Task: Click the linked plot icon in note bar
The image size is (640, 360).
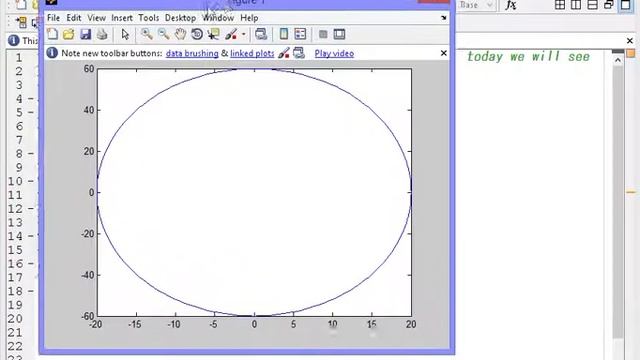Action: point(299,53)
